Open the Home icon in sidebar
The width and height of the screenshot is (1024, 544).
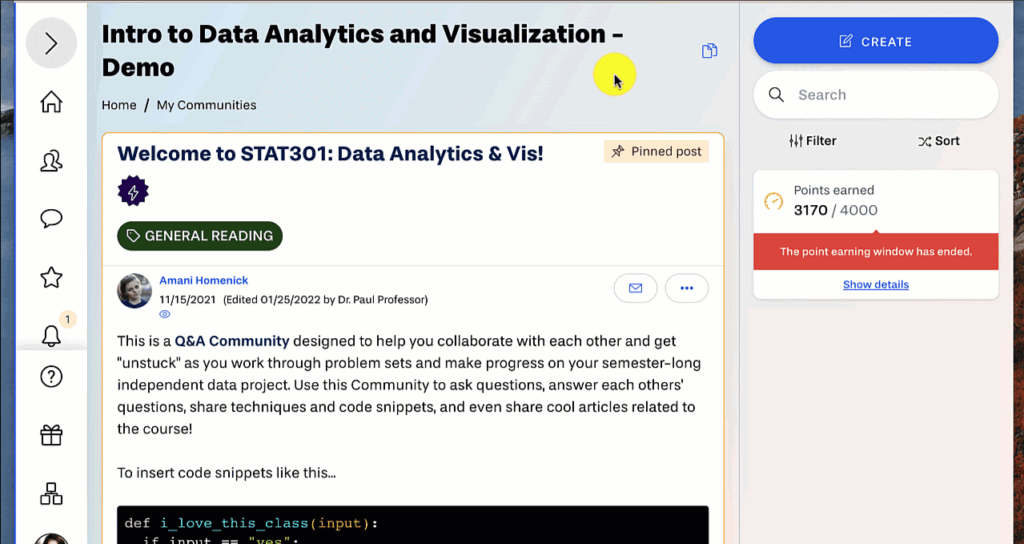pyautogui.click(x=51, y=102)
